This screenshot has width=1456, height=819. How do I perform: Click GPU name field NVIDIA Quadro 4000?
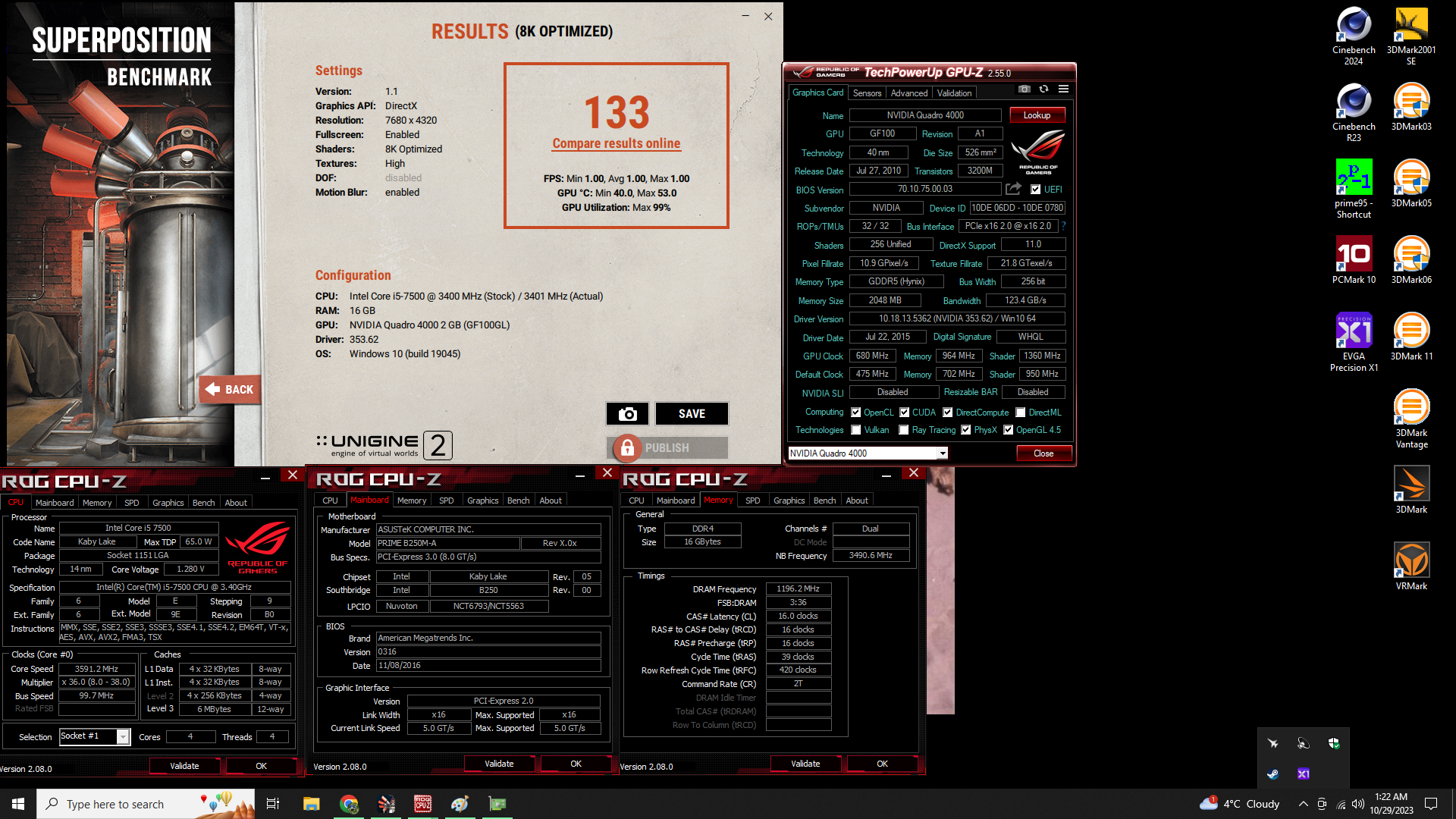pyautogui.click(x=925, y=115)
